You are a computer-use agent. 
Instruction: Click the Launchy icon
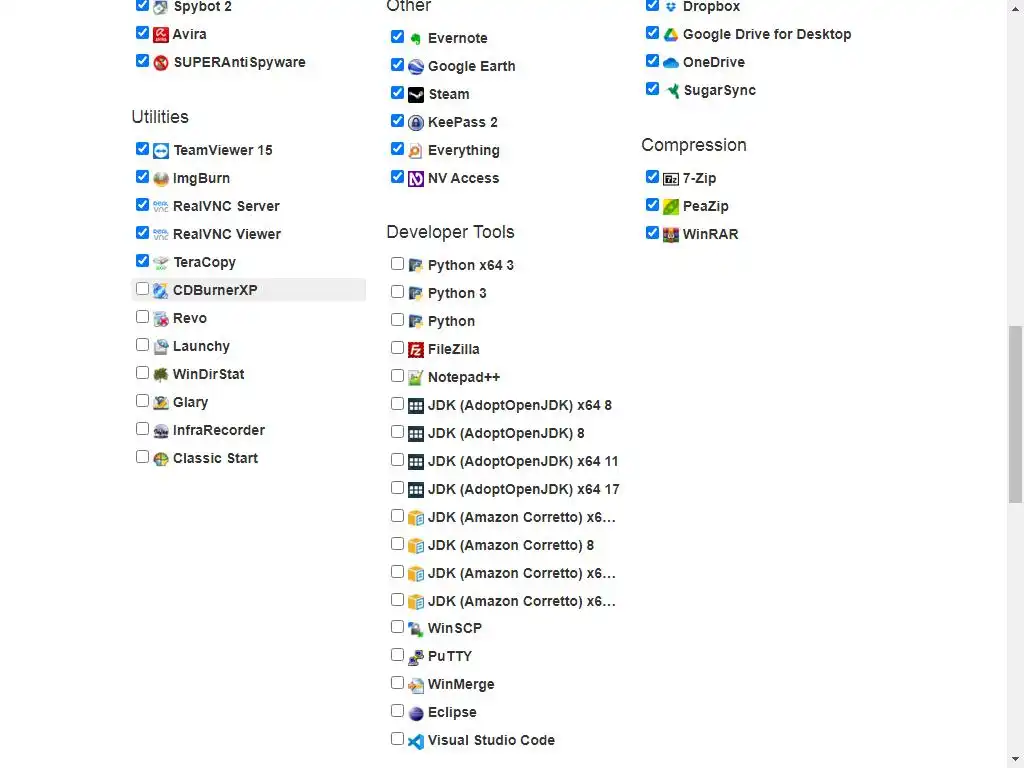click(161, 347)
